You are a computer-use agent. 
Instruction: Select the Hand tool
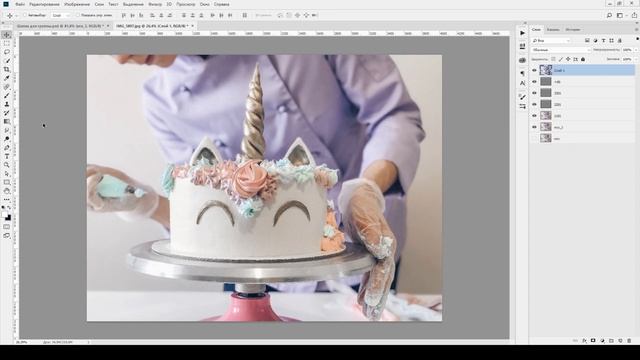pos(7,191)
